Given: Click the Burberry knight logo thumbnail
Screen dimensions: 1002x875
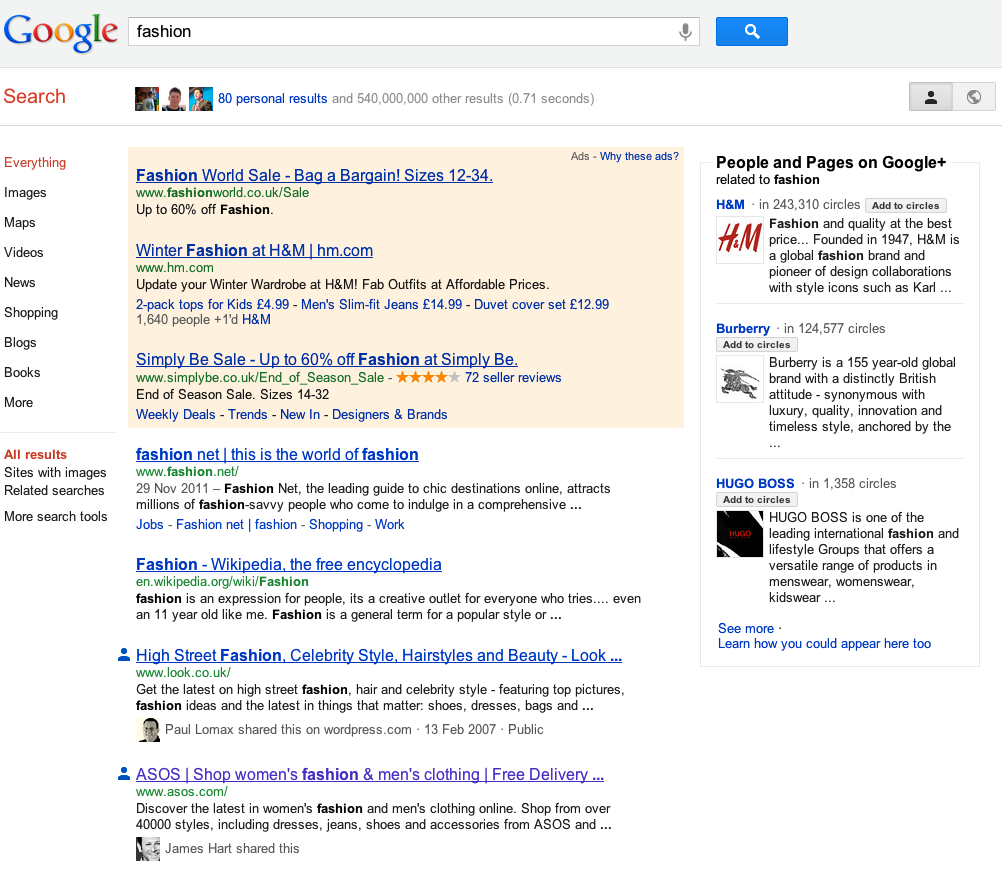Looking at the screenshot, I should pos(739,379).
